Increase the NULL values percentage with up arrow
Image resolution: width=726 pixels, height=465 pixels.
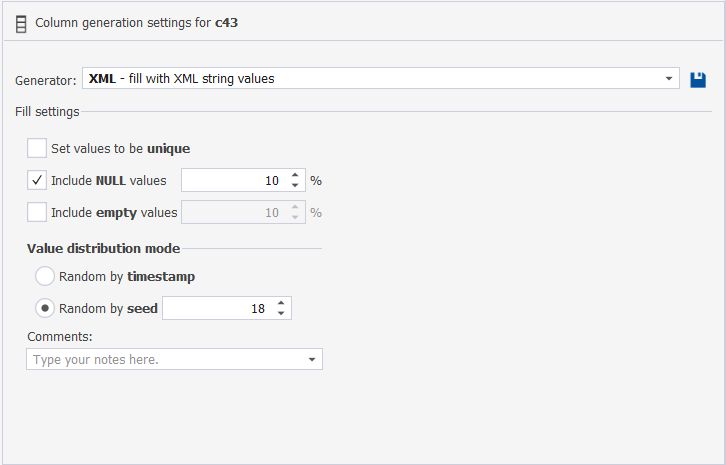tap(295, 175)
